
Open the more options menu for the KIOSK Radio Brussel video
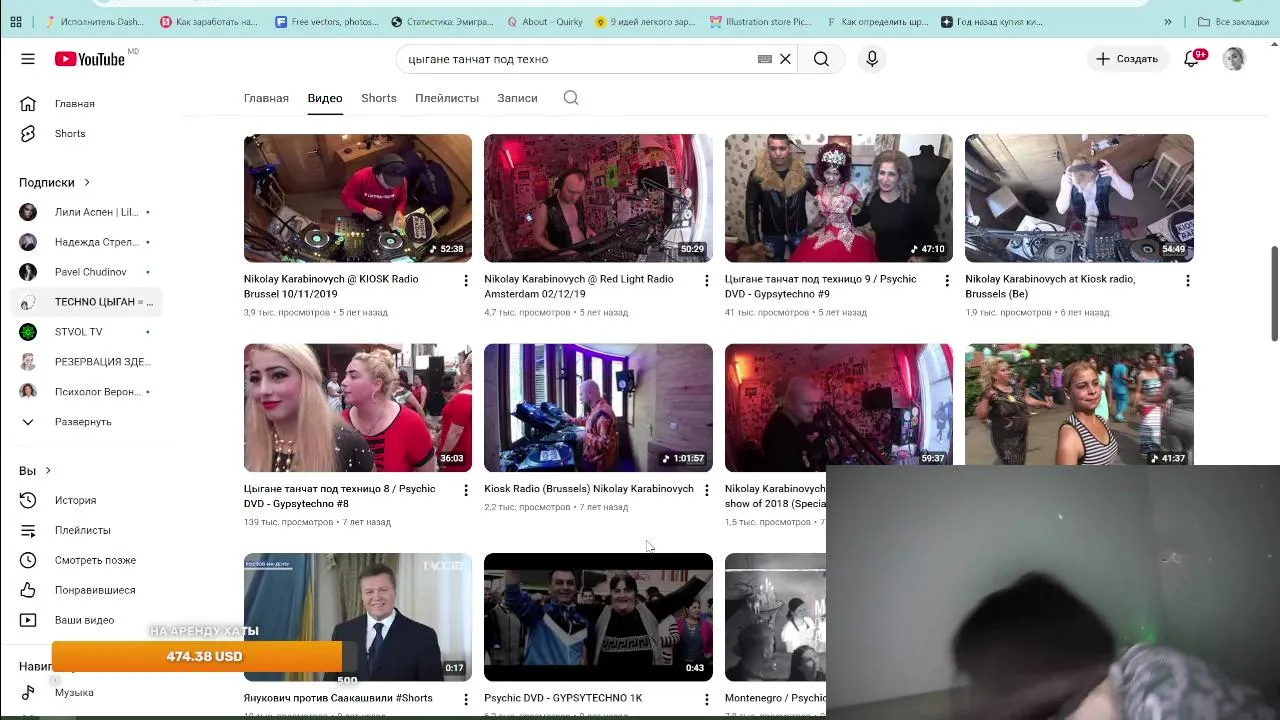point(465,281)
